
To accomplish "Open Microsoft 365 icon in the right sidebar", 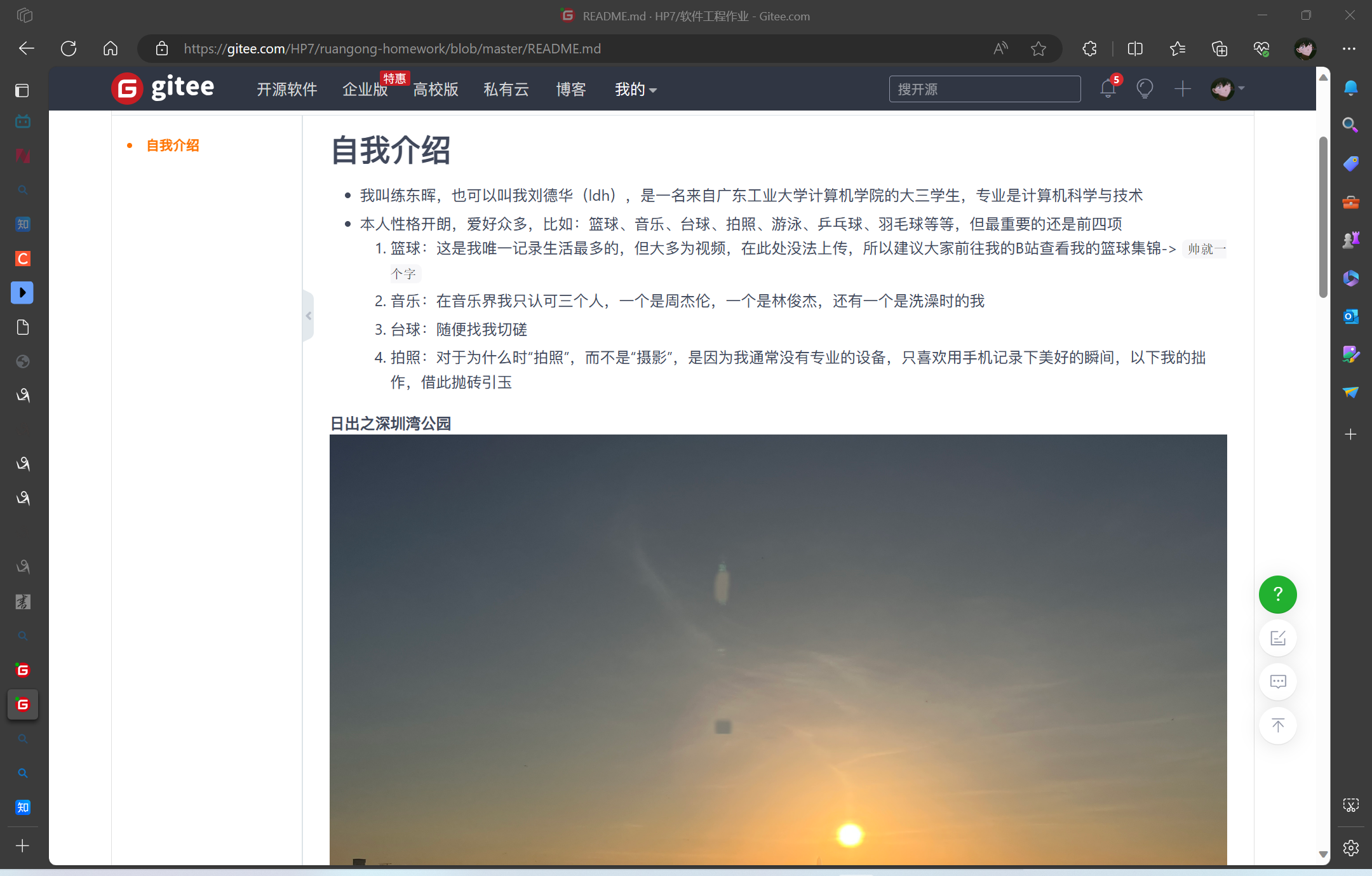I will [x=1350, y=278].
